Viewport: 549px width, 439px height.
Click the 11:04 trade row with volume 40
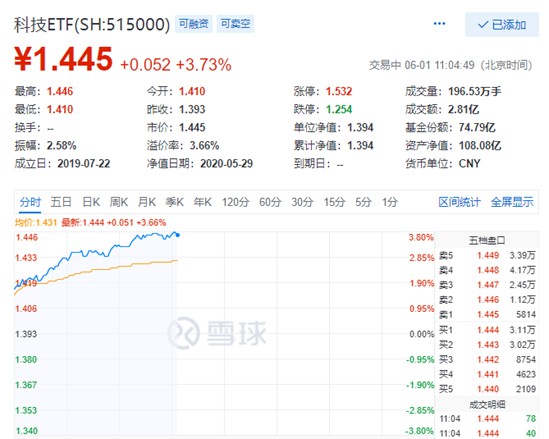pyautogui.click(x=487, y=433)
